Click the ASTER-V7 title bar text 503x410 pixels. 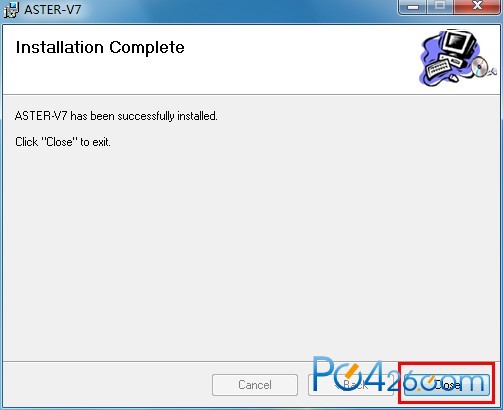click(53, 10)
